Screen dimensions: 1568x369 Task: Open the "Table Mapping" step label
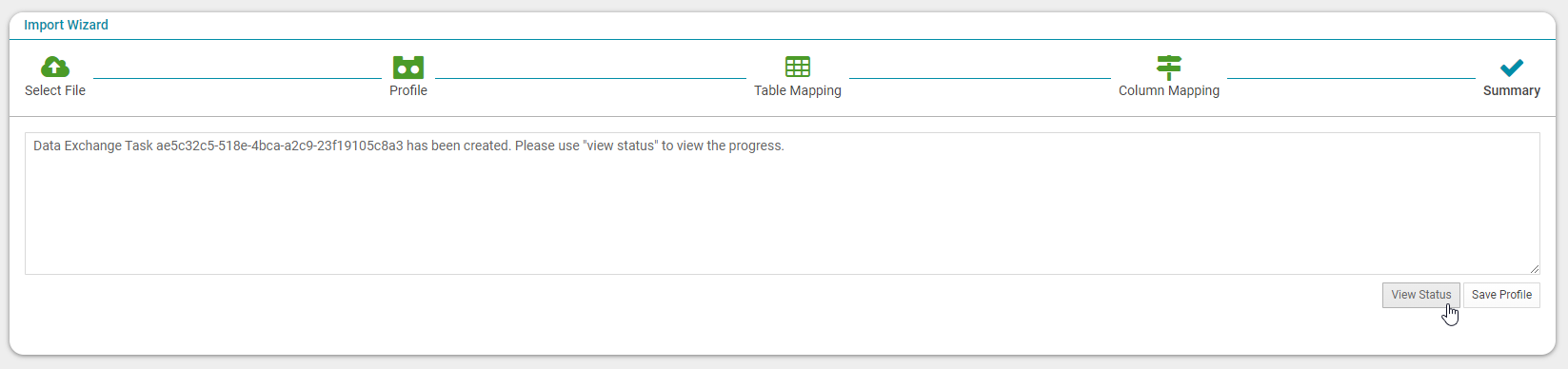tap(798, 90)
